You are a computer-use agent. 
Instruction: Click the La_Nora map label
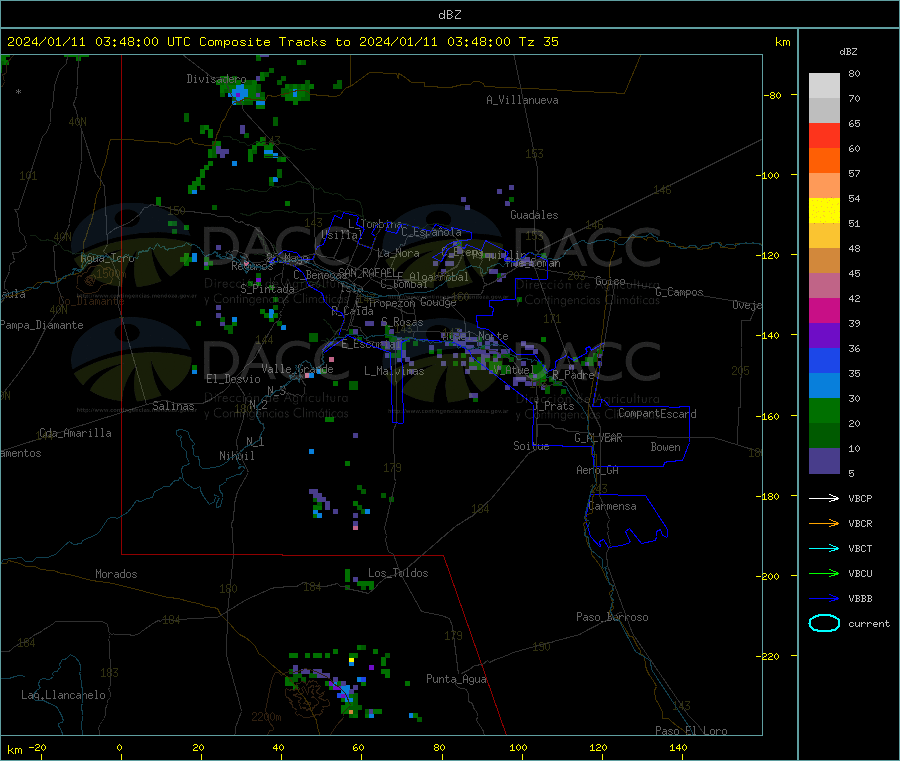point(398,253)
